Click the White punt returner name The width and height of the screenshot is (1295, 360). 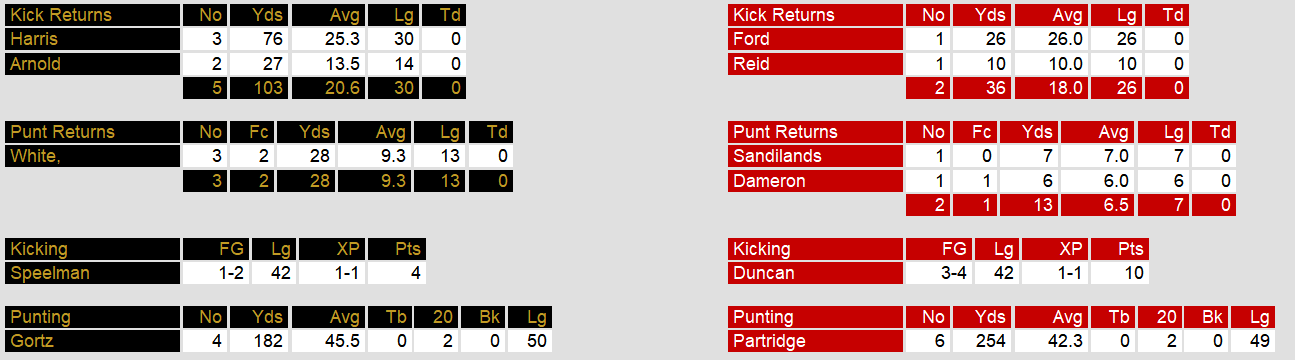coord(92,157)
